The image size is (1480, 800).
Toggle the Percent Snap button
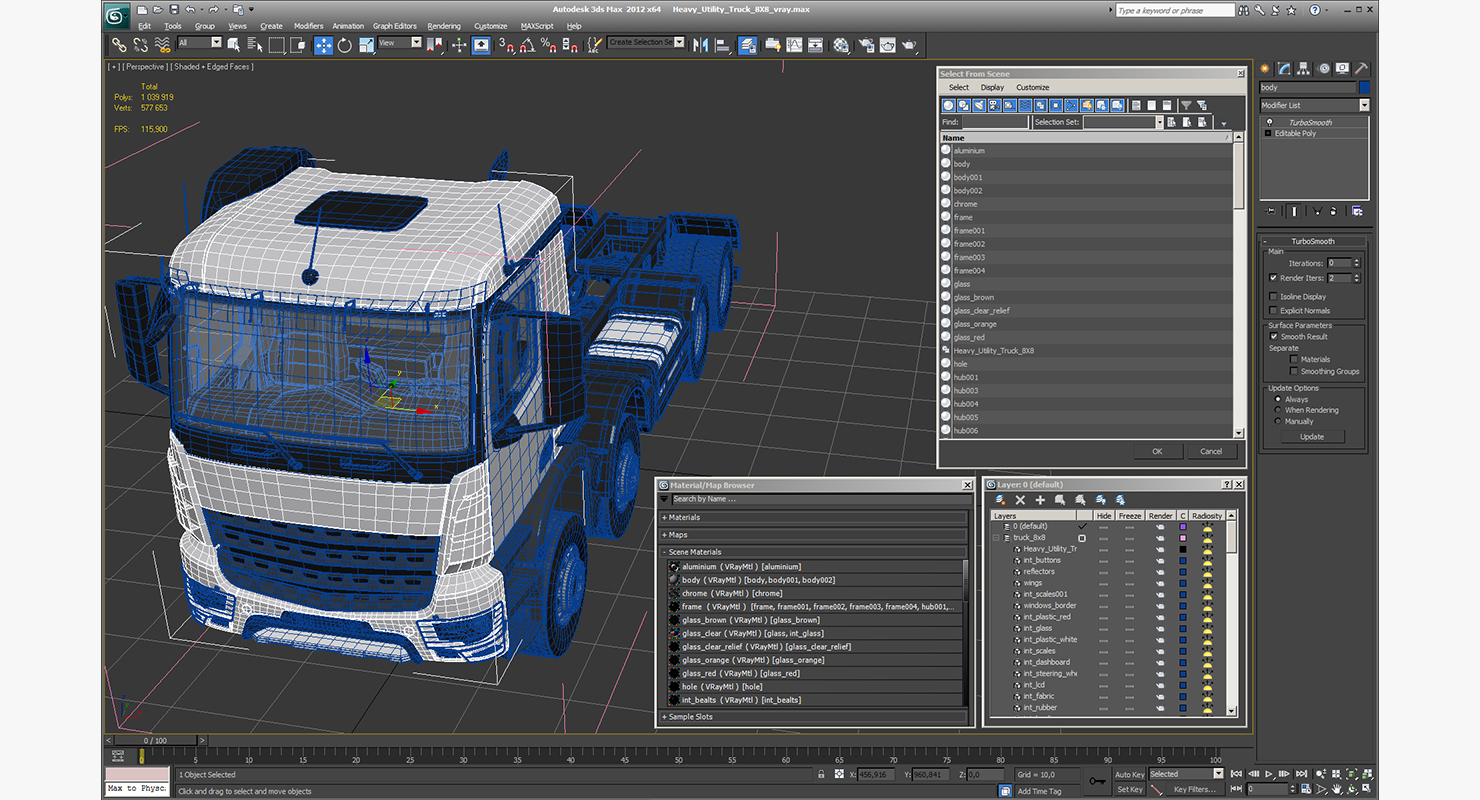(549, 45)
